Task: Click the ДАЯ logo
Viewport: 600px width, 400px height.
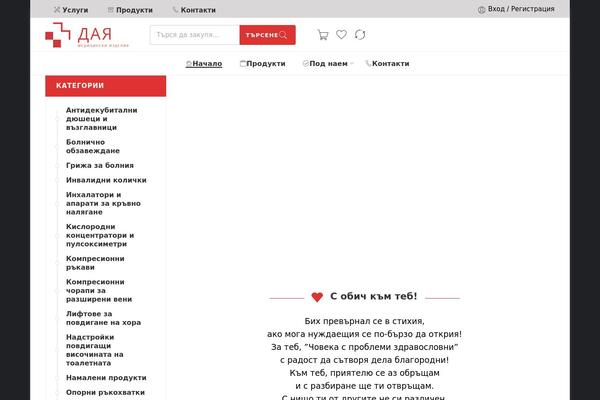Action: click(87, 35)
